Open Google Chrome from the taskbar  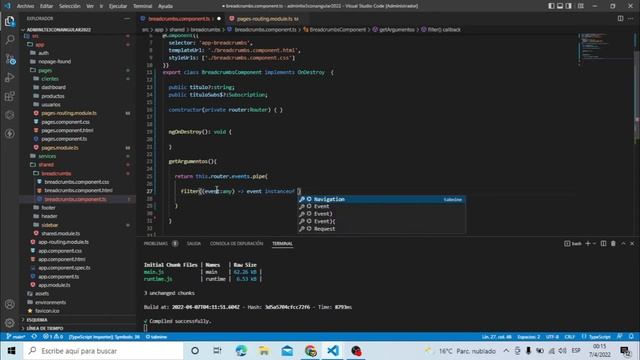pyautogui.click(x=310, y=351)
